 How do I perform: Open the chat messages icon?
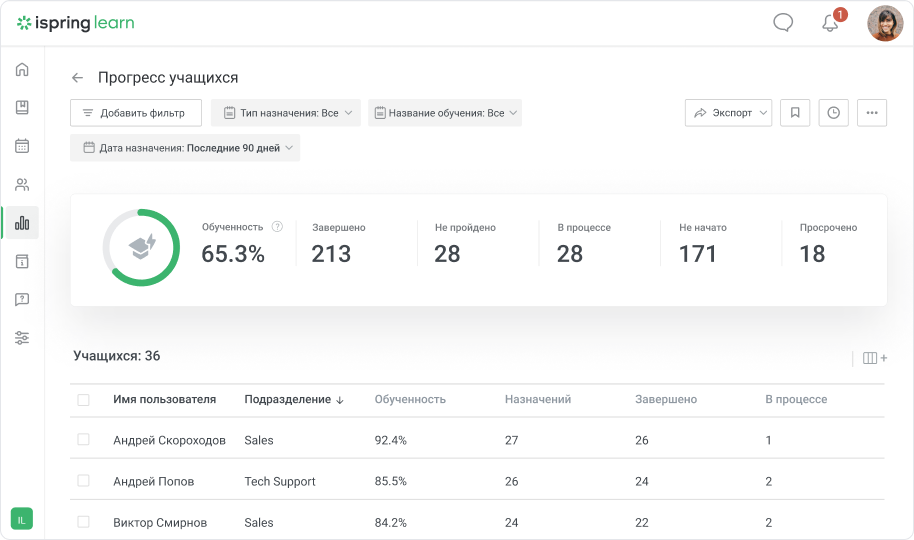[783, 23]
